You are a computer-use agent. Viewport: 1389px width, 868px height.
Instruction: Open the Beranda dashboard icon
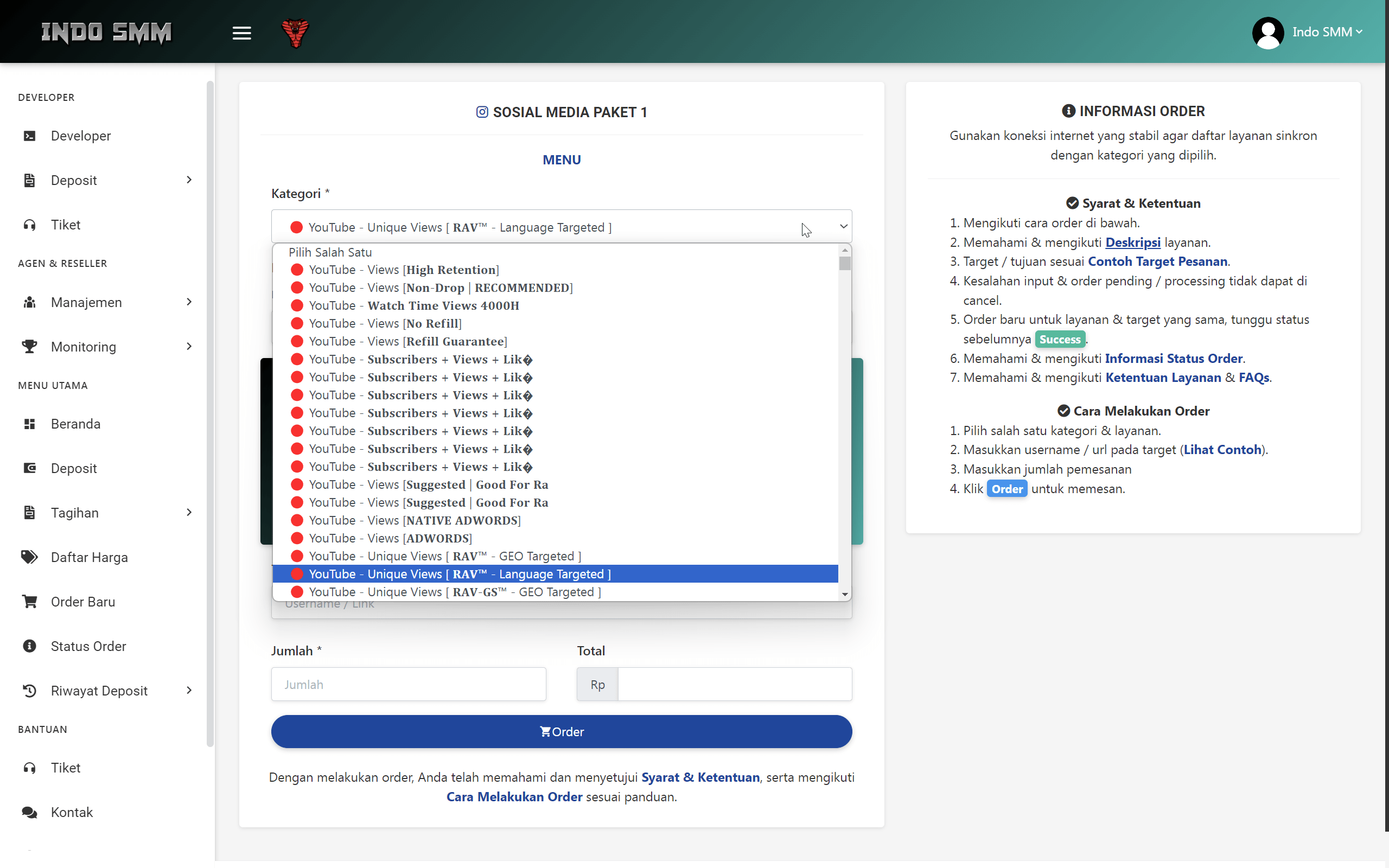[x=29, y=424]
